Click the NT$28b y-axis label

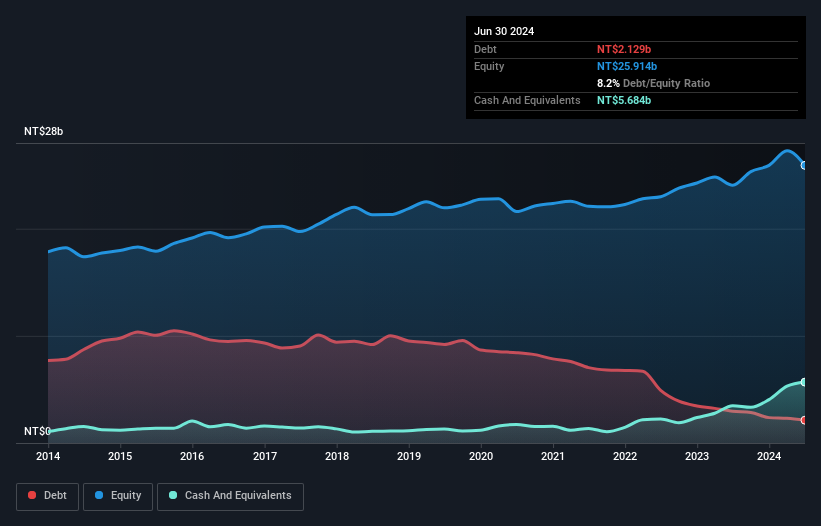click(43, 131)
